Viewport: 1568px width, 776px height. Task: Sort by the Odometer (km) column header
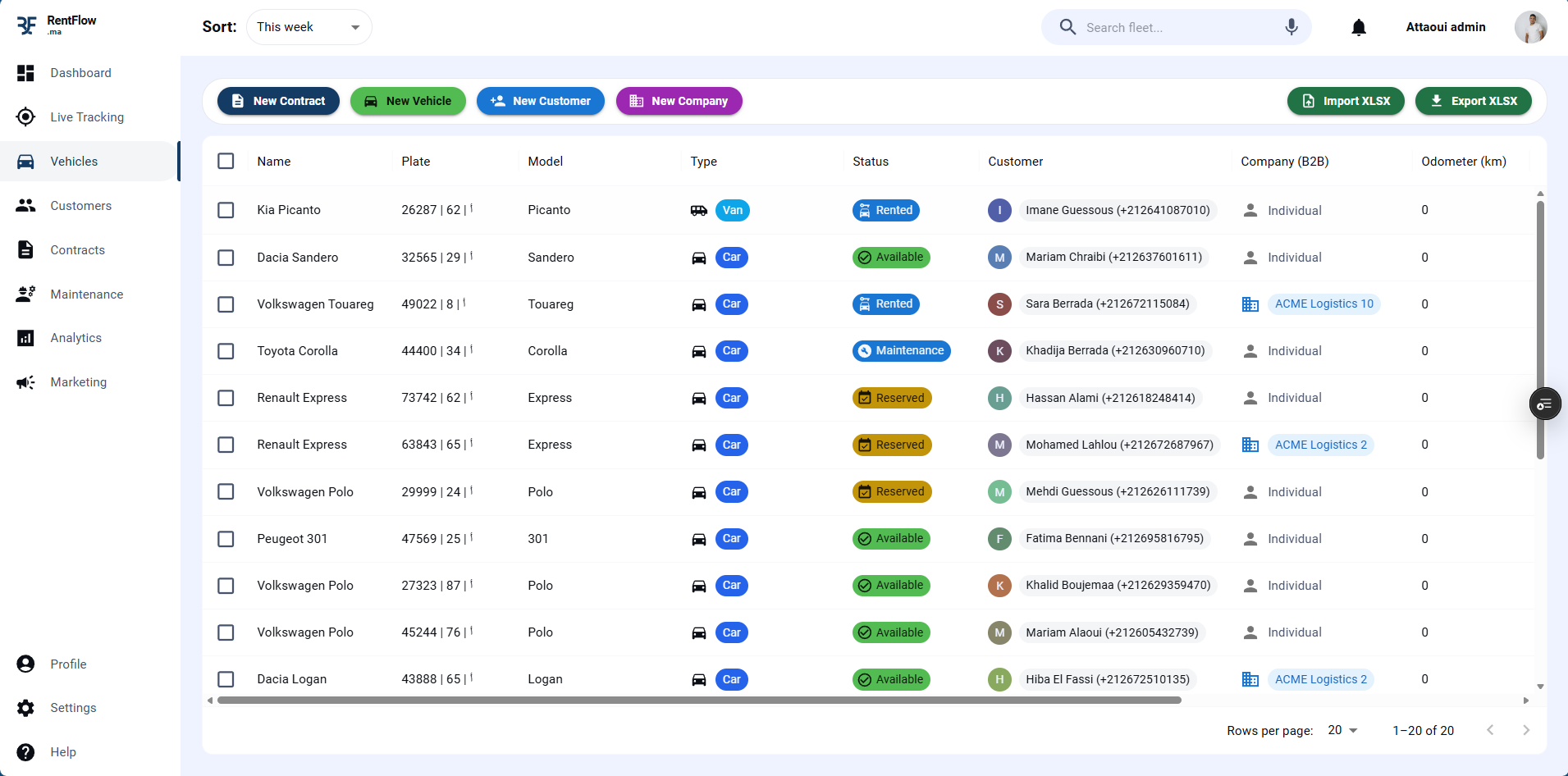point(1464,162)
